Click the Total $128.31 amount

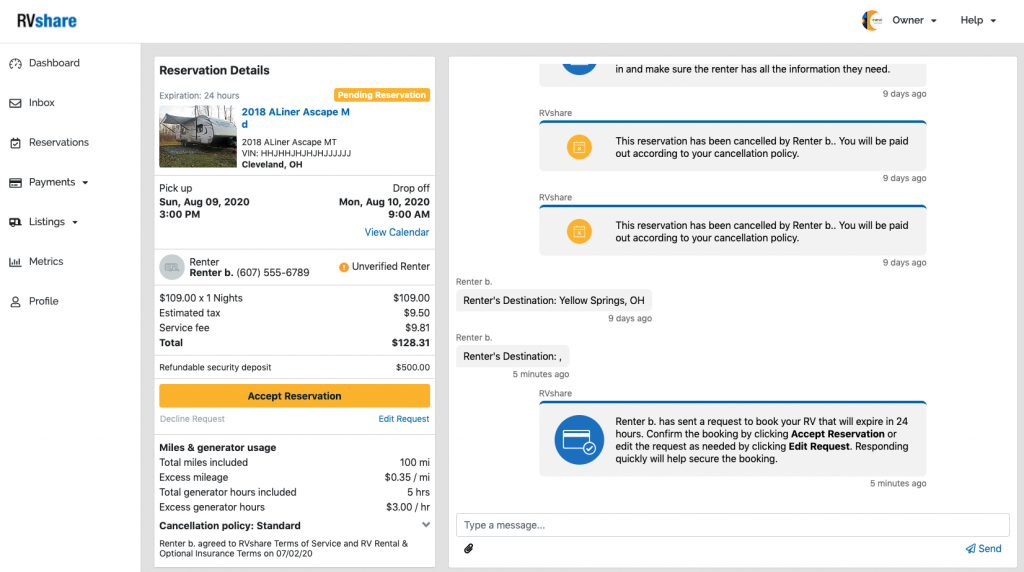click(x=411, y=343)
